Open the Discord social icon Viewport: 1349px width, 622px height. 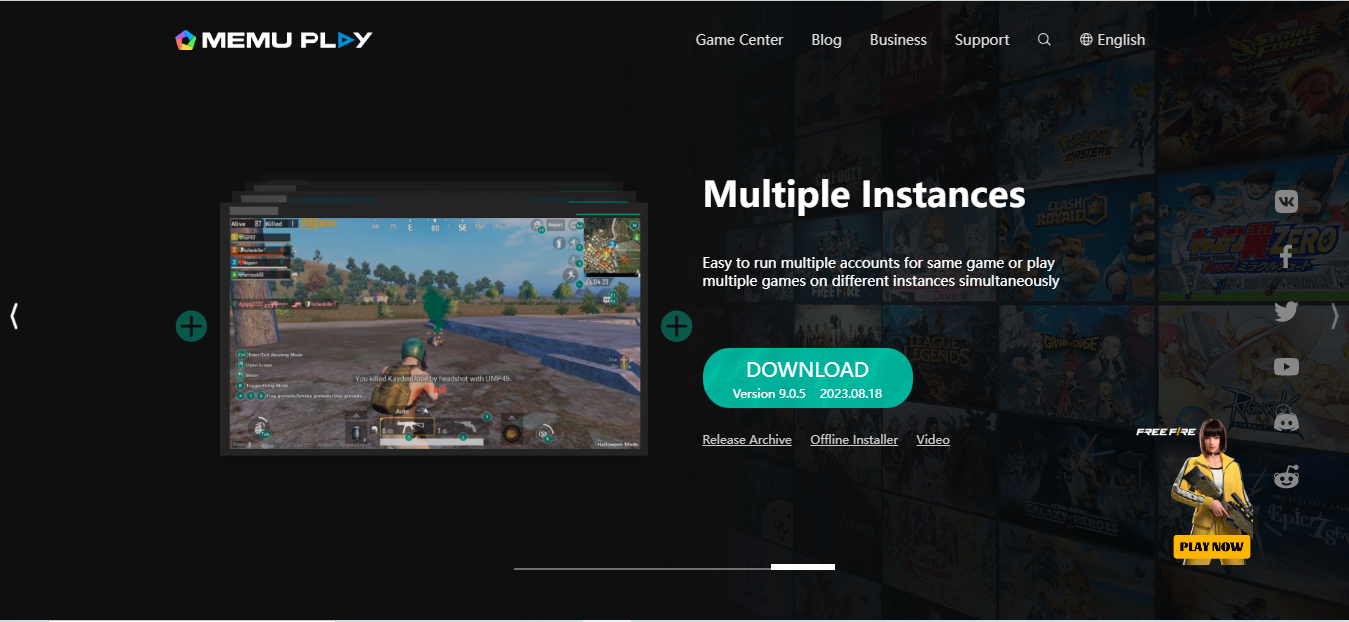coord(1286,422)
